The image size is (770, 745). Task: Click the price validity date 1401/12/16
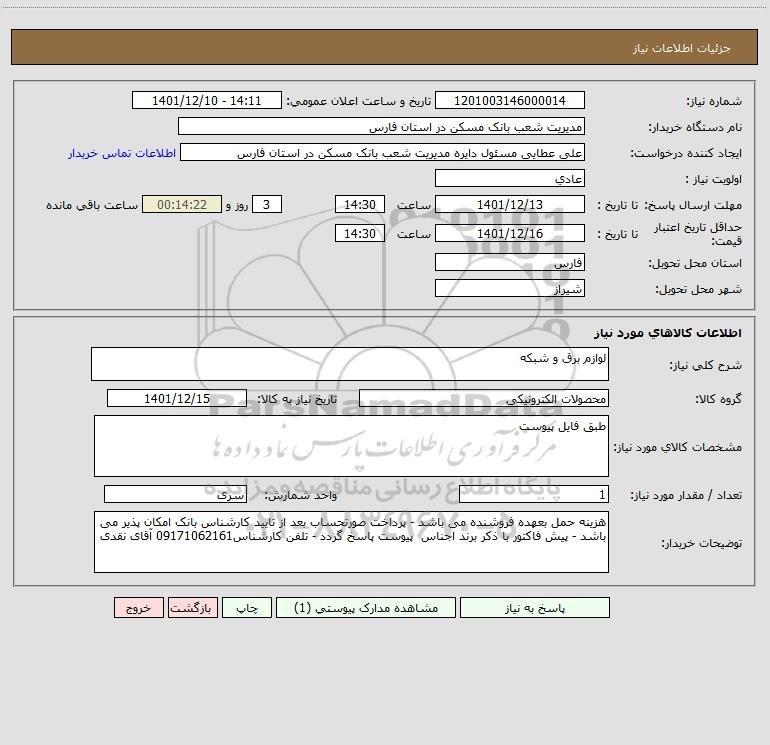coord(510,233)
